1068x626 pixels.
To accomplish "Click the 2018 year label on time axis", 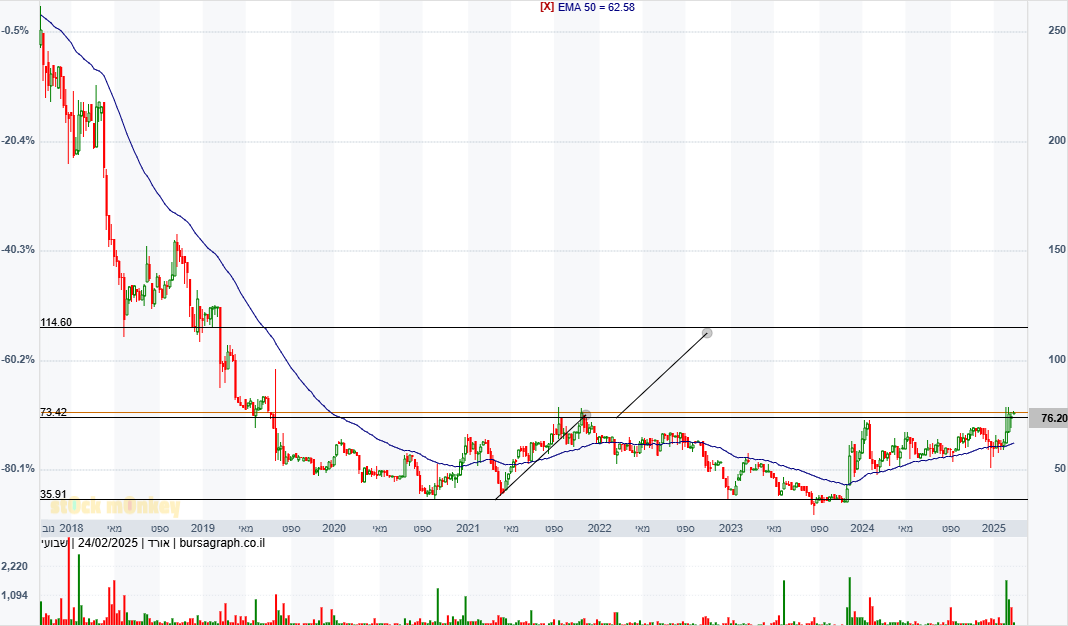I will [x=72, y=528].
